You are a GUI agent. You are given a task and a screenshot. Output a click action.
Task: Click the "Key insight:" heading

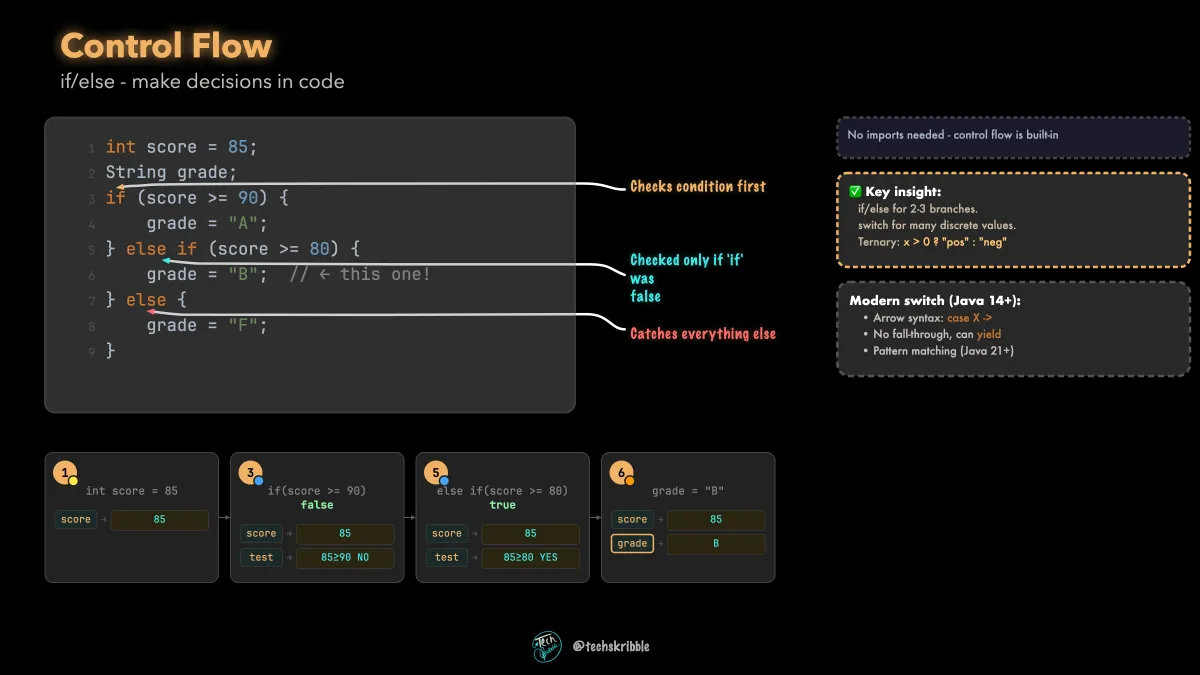[x=903, y=191]
